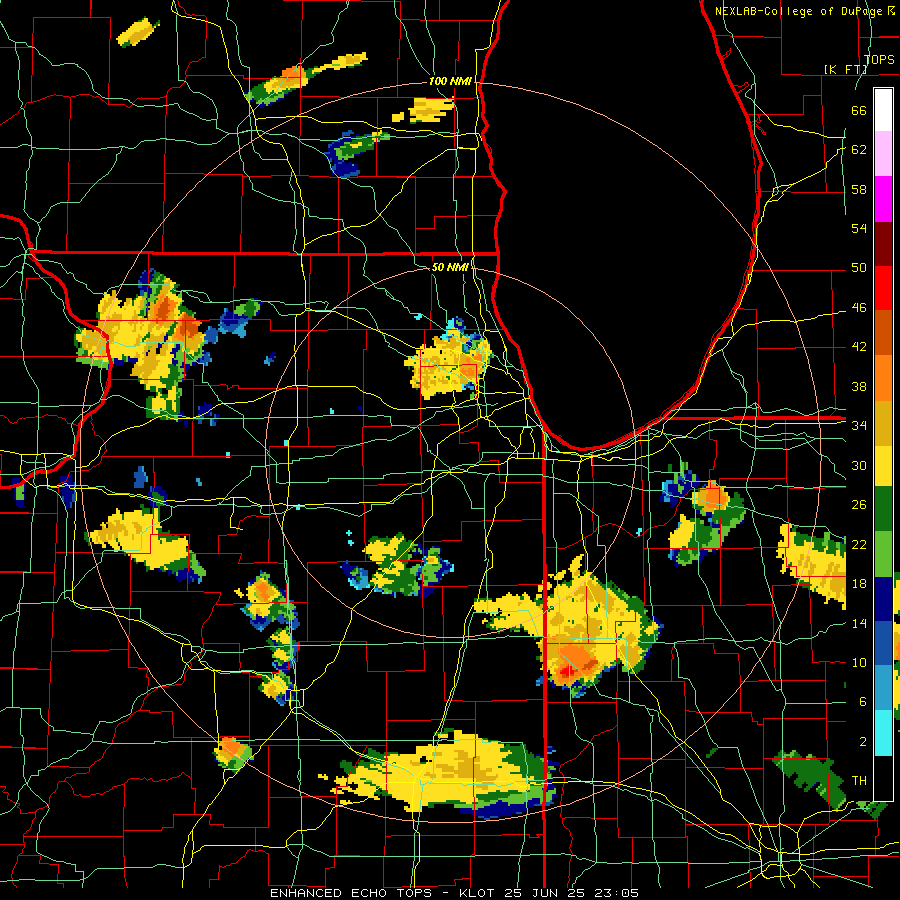Click the navy blue legend swatch
The image size is (900, 900).
883,600
